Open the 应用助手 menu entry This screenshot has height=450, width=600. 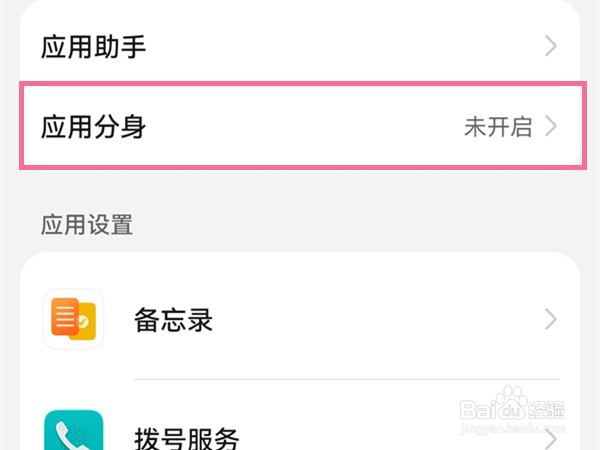coord(94,46)
